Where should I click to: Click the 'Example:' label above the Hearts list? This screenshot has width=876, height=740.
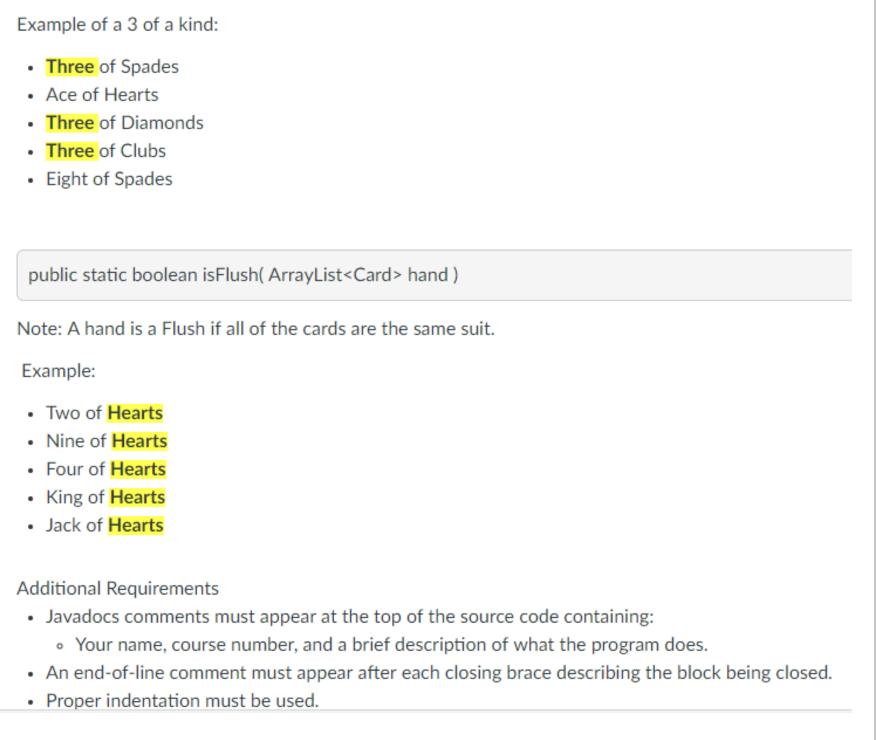point(59,370)
